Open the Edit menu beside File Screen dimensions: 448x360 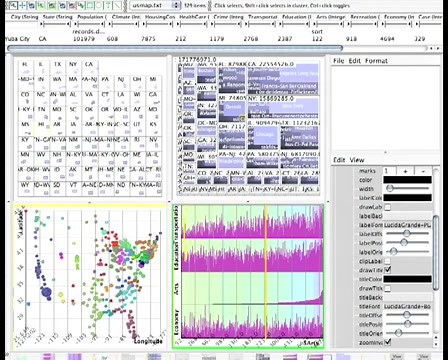coord(355,61)
